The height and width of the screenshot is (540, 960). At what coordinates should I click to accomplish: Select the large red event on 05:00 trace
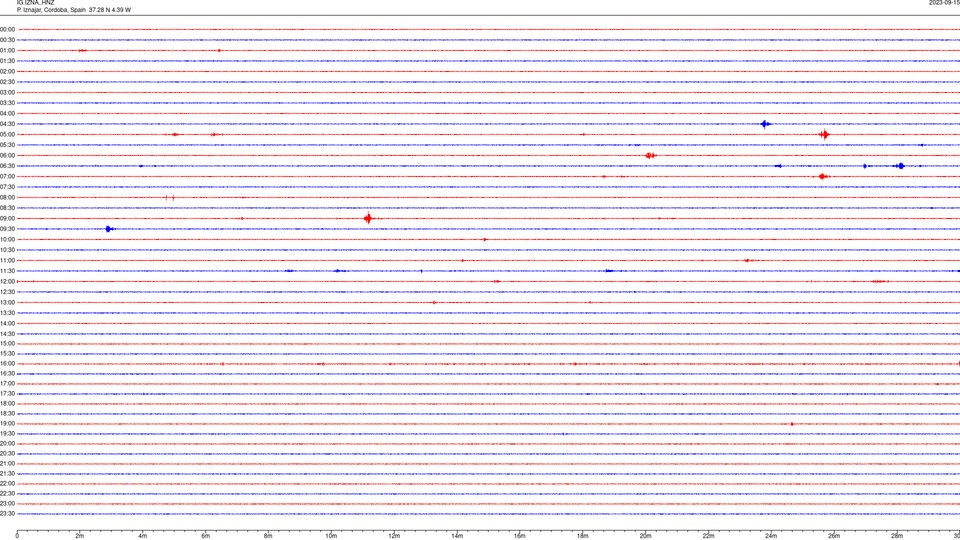pos(824,135)
